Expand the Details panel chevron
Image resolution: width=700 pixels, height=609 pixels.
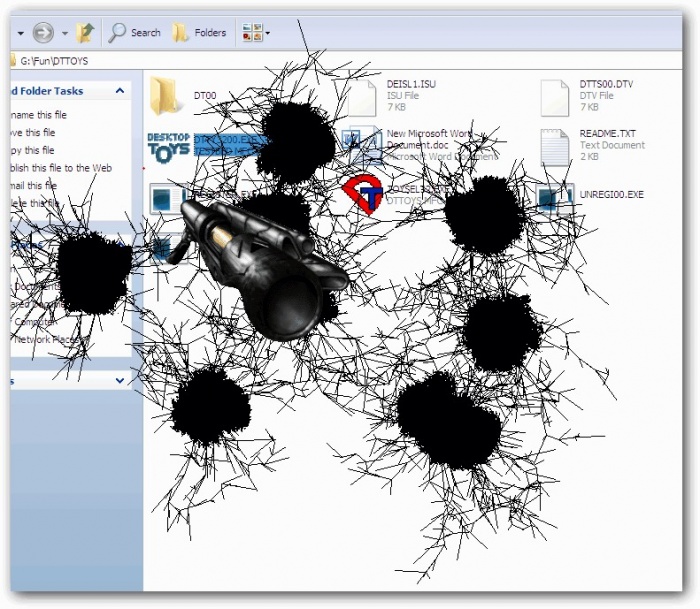tap(120, 381)
